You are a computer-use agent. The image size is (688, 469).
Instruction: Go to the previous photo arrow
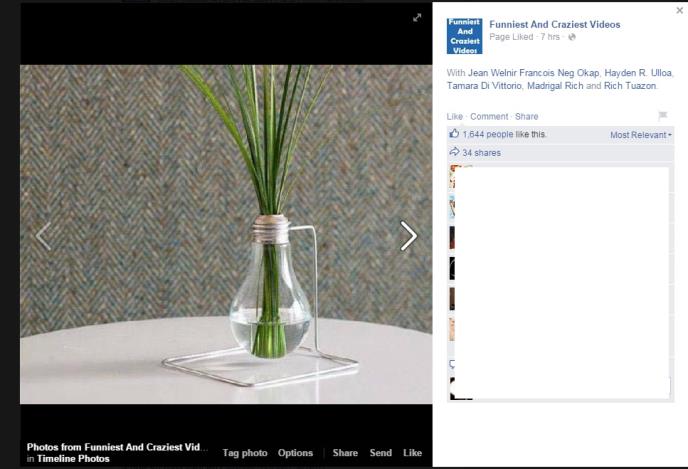click(x=43, y=236)
